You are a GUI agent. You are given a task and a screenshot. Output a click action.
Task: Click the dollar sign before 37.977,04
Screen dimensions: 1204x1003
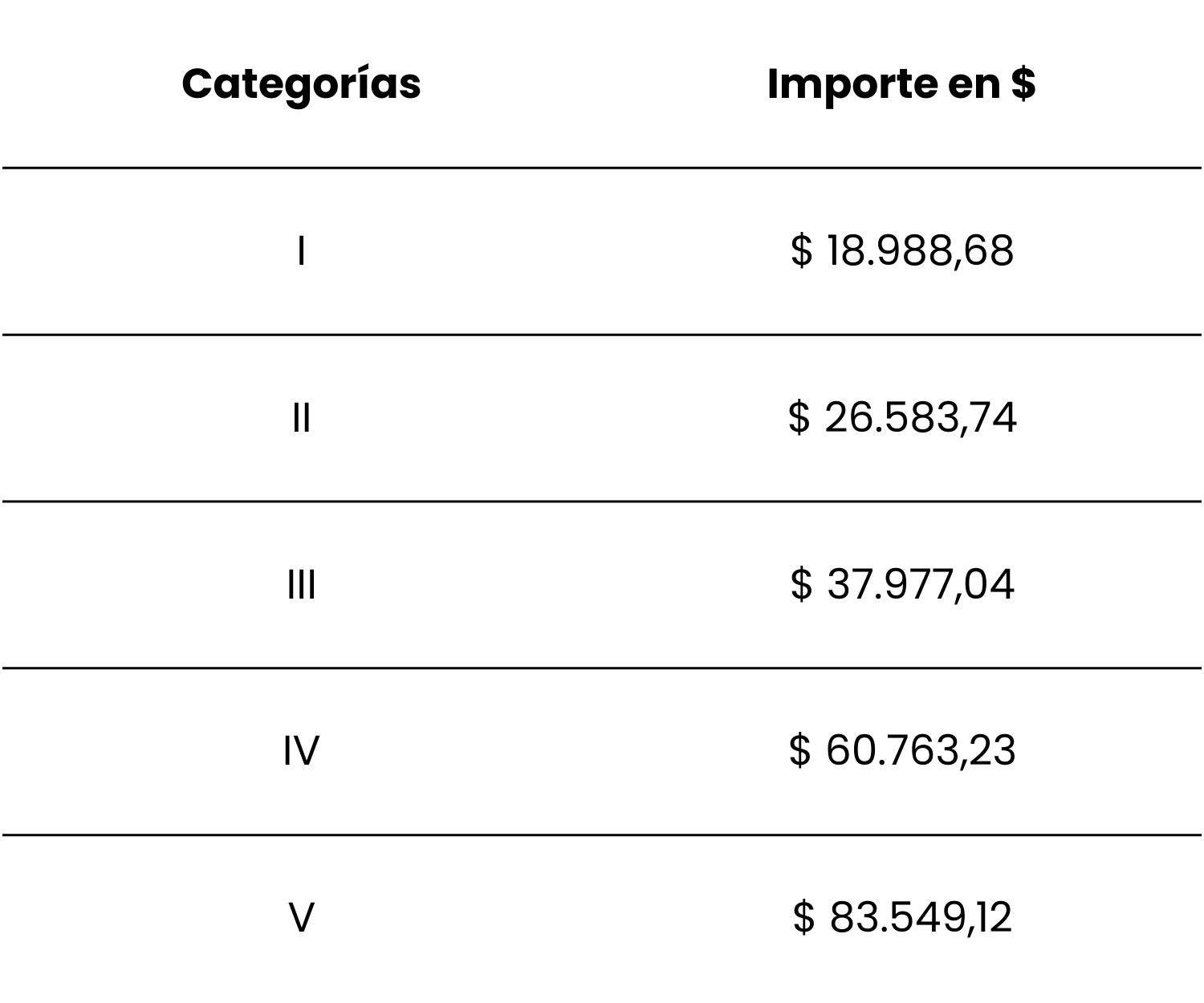click(x=801, y=583)
